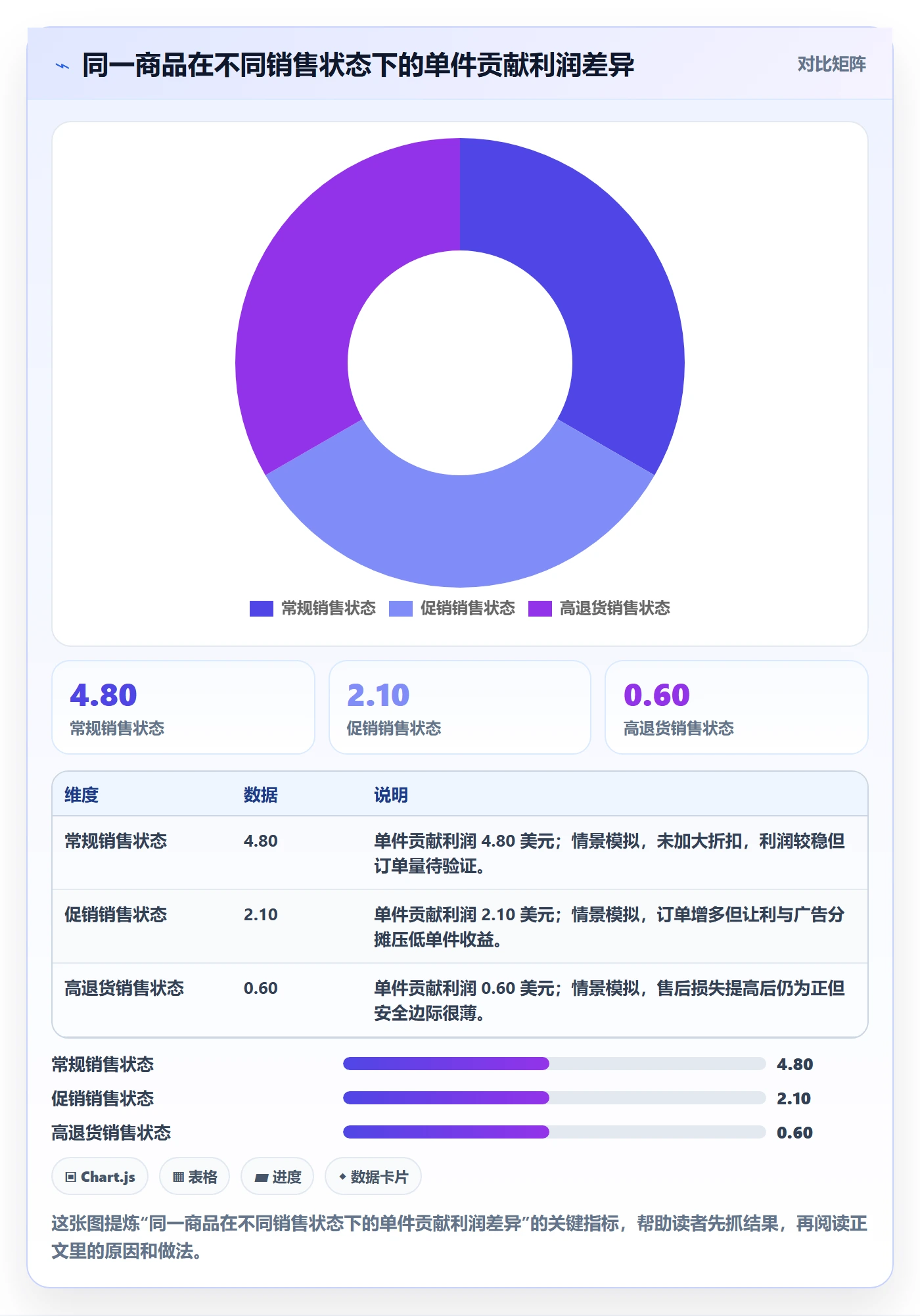The height and width of the screenshot is (1316, 920).
Task: Click the 常规销售状态 progress bar
Action: 555,1064
